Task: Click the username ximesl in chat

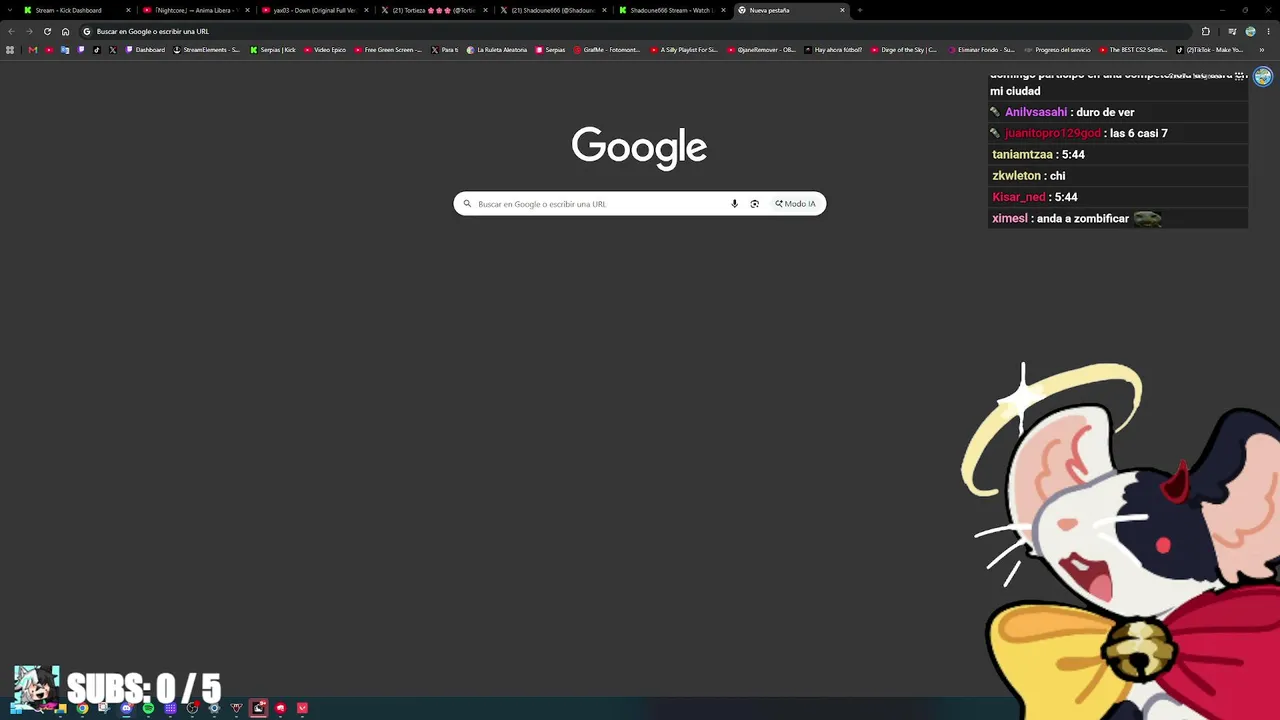Action: 1010,218
